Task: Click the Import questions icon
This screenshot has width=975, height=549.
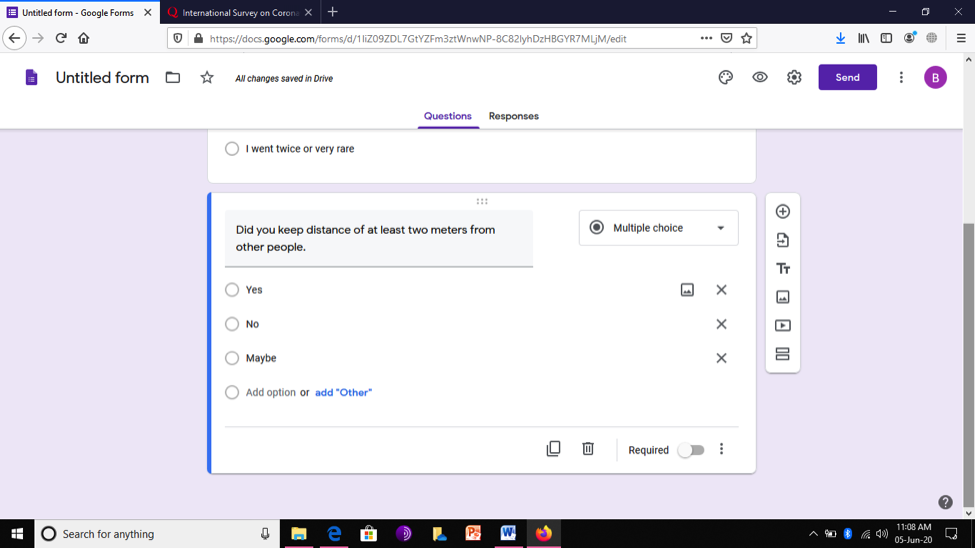Action: coord(782,240)
